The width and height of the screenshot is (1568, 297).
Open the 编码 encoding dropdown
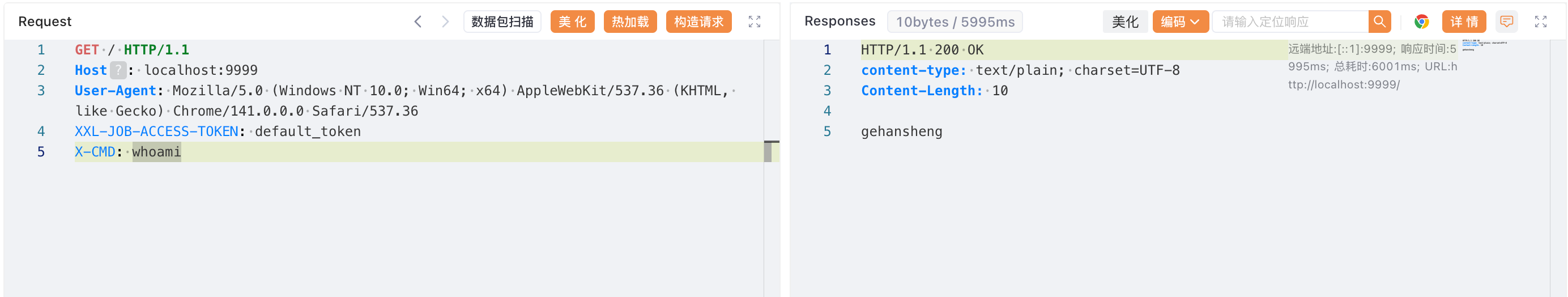coord(1179,22)
